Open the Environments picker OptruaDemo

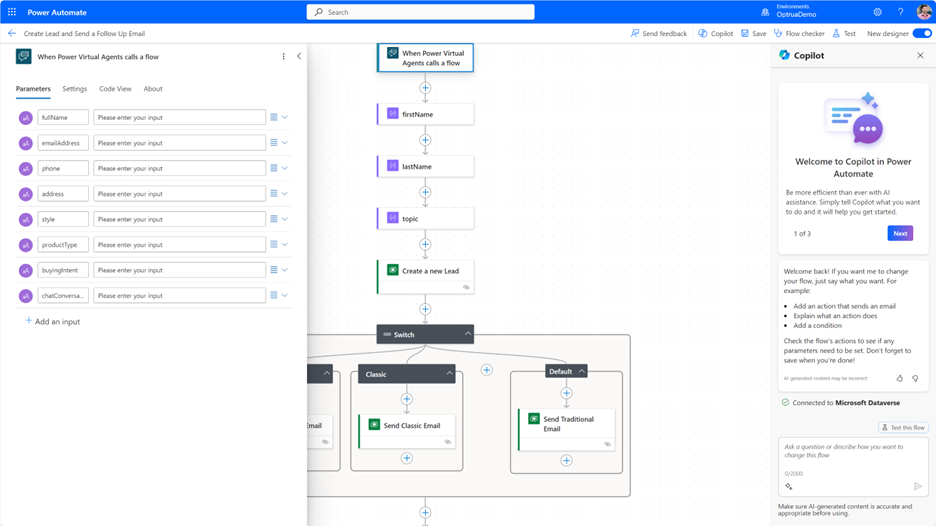tap(789, 11)
